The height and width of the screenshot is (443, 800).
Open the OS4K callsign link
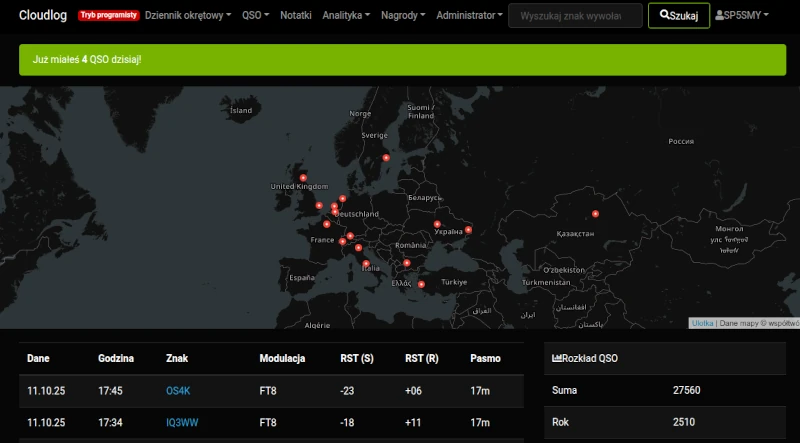click(177, 391)
